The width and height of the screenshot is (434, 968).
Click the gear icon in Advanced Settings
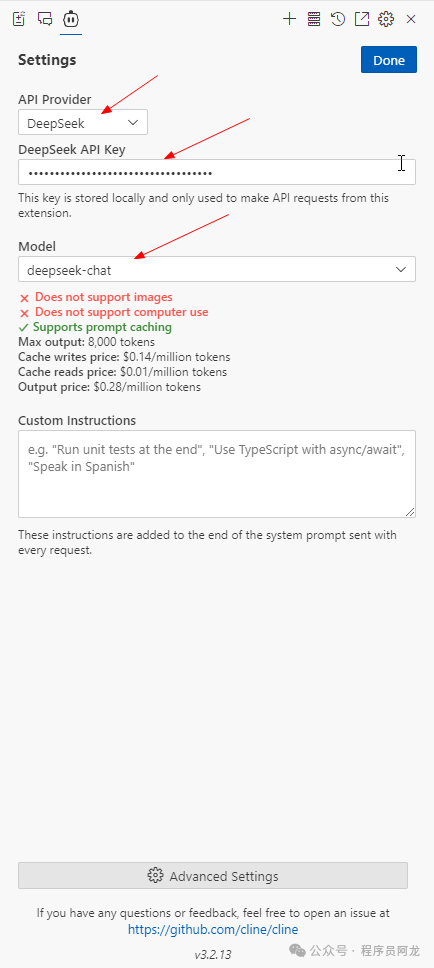[155, 875]
